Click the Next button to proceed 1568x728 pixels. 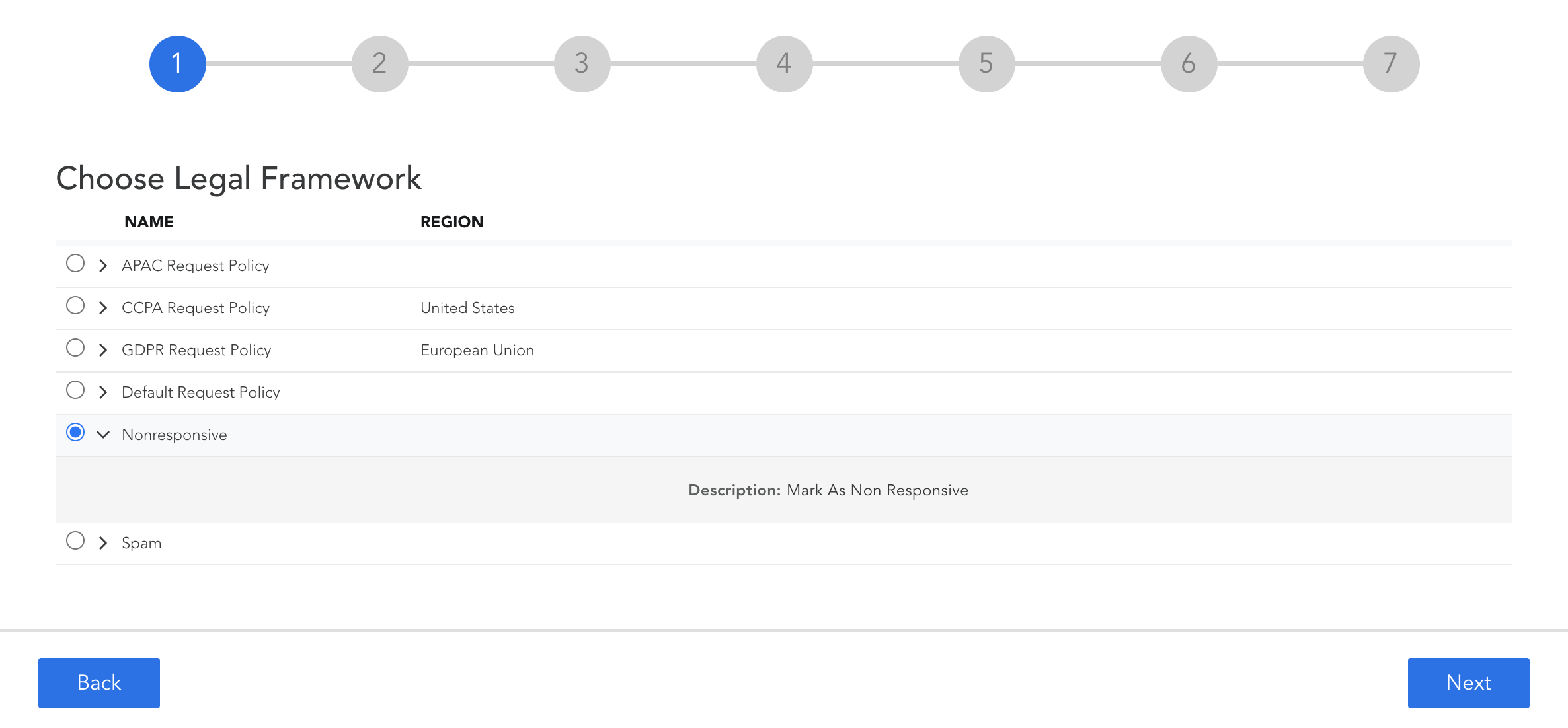click(1468, 682)
